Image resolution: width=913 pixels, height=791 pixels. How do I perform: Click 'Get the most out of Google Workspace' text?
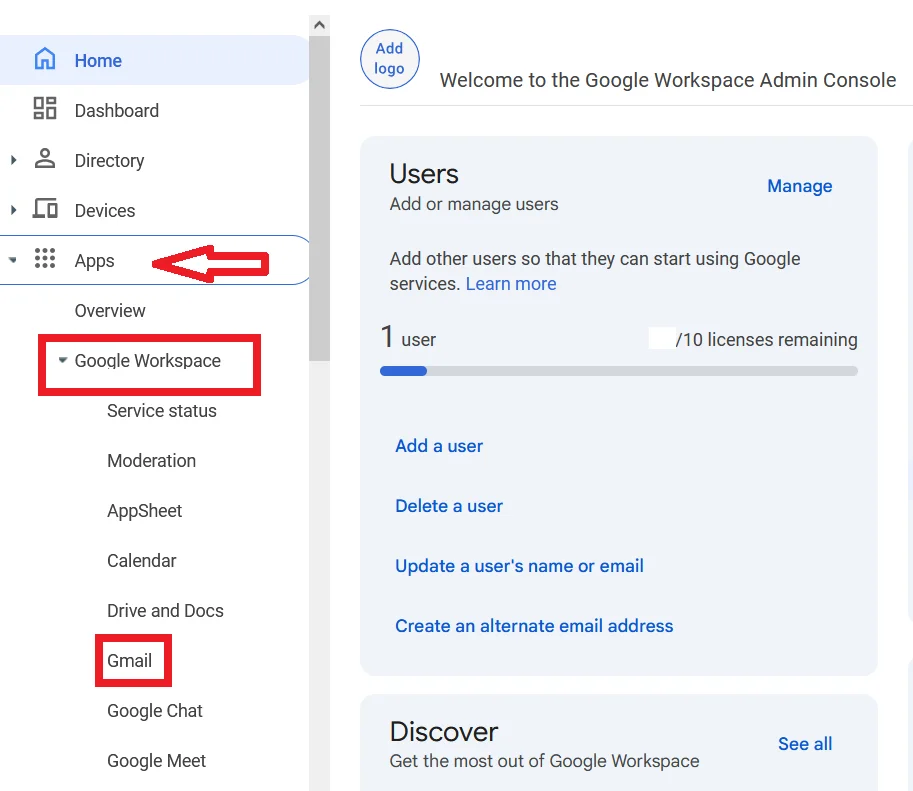pos(544,761)
